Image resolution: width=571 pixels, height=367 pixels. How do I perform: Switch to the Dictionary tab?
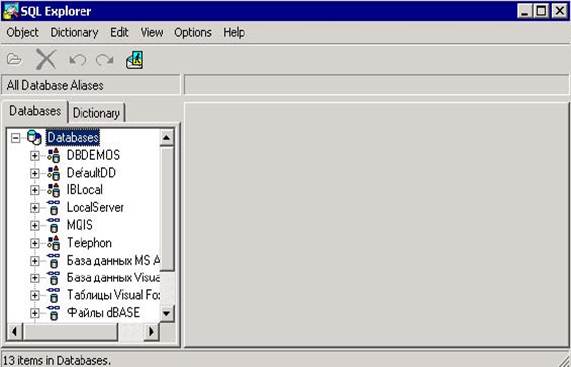(97, 113)
